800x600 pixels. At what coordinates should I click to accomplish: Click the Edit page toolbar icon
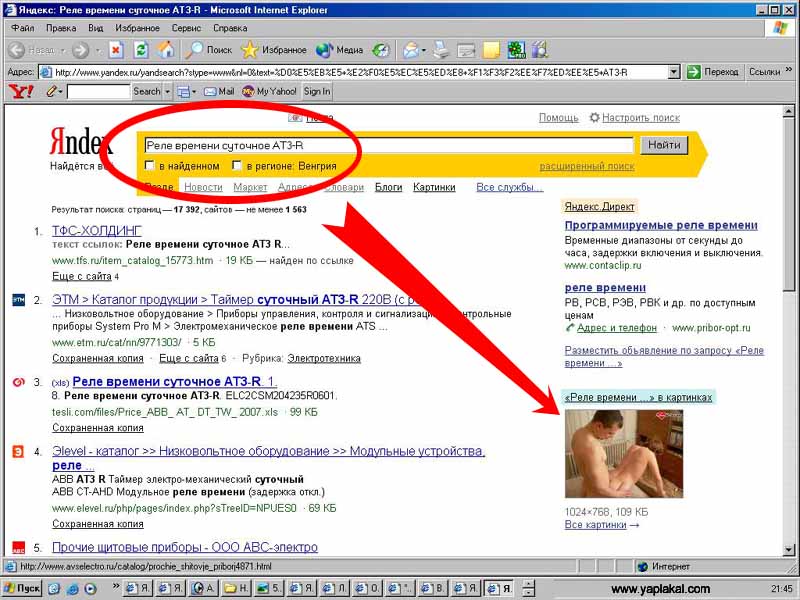(466, 50)
